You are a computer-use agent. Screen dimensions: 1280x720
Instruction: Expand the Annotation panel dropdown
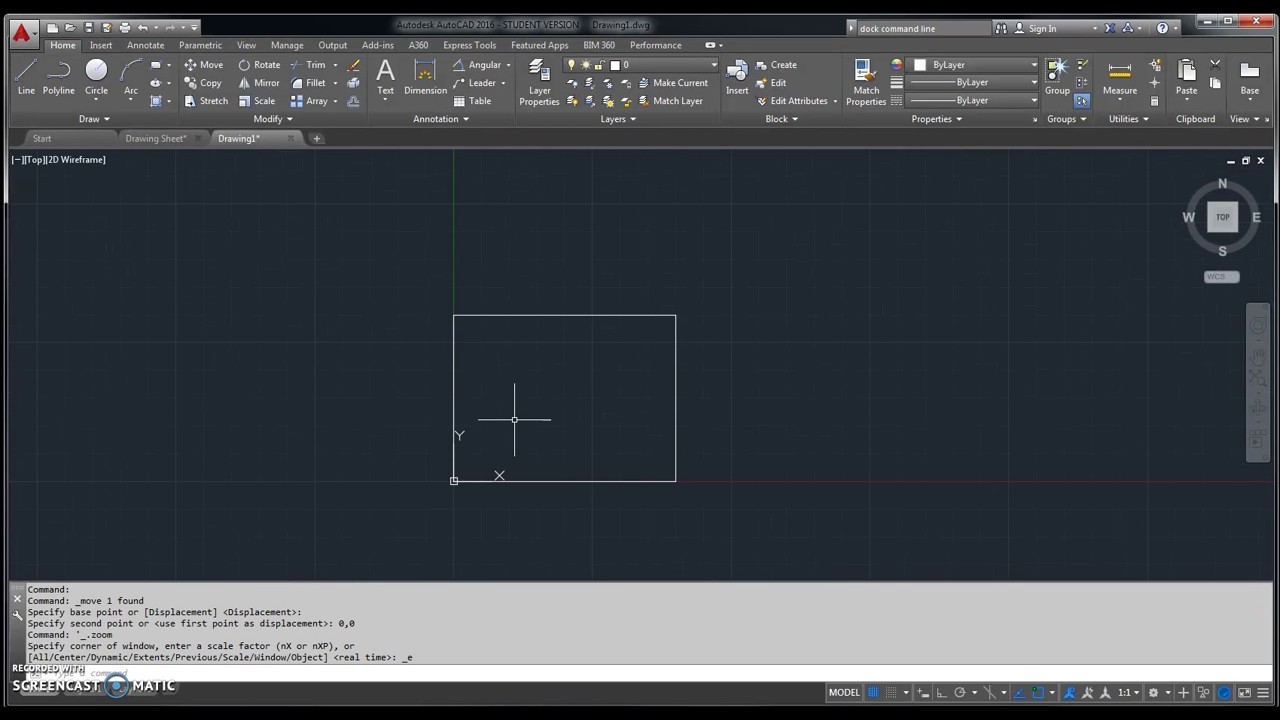point(441,119)
